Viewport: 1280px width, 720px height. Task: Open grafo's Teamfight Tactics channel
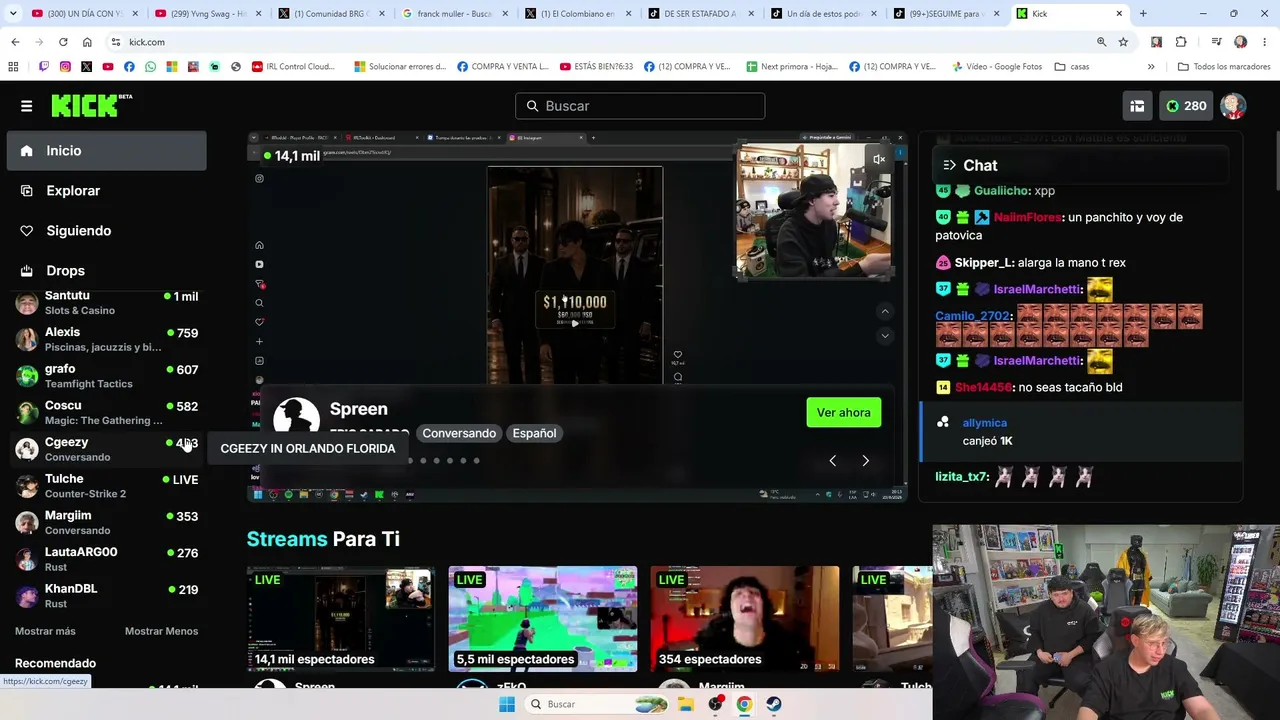(107, 376)
